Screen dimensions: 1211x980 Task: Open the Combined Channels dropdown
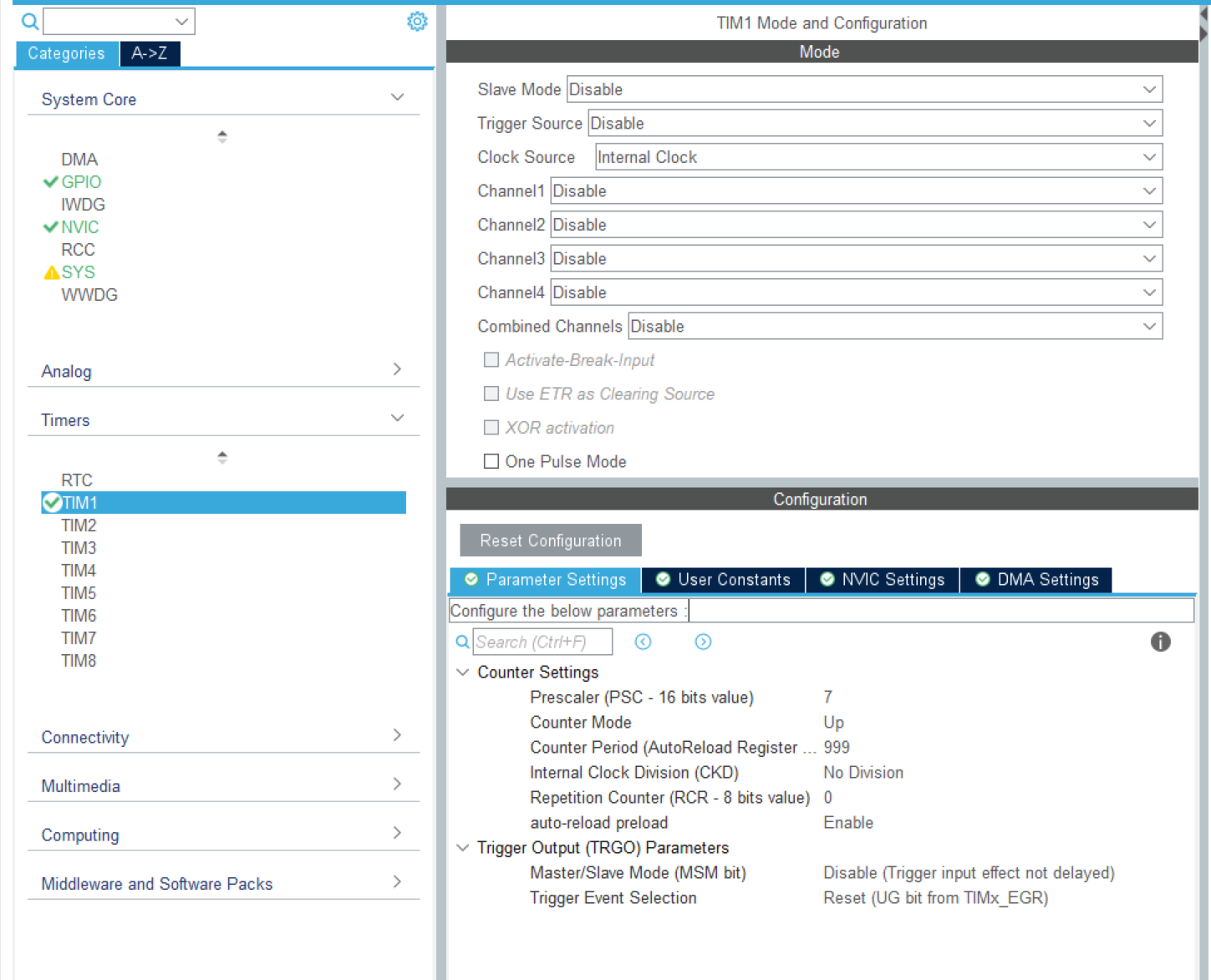[895, 326]
